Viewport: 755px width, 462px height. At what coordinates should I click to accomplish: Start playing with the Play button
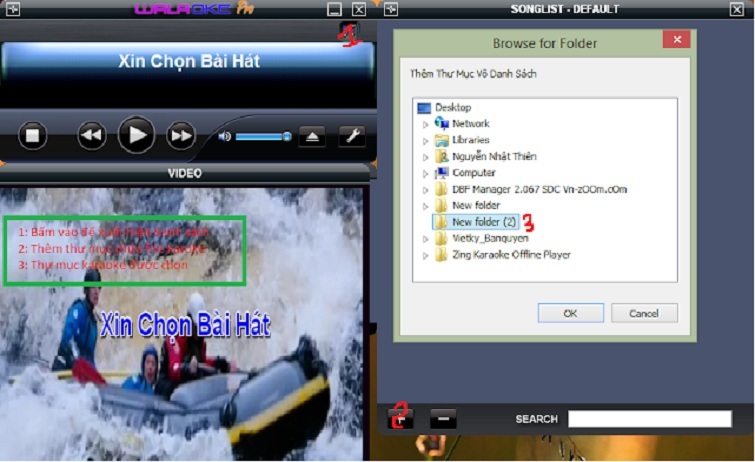coord(136,135)
